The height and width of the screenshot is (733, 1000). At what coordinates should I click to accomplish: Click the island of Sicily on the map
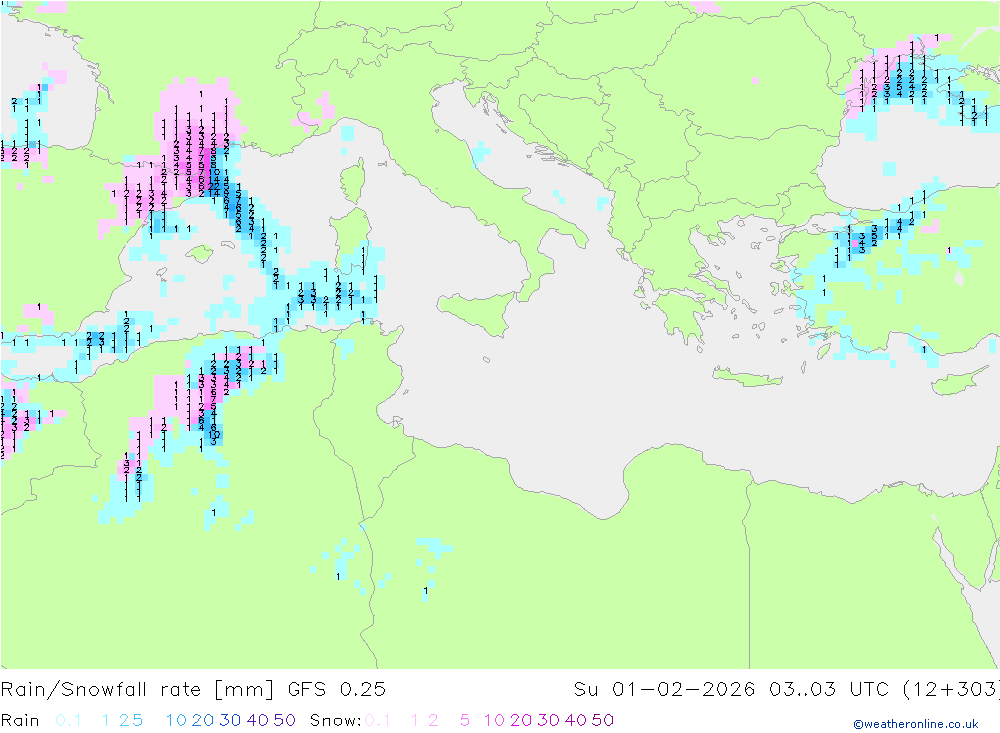[480, 311]
